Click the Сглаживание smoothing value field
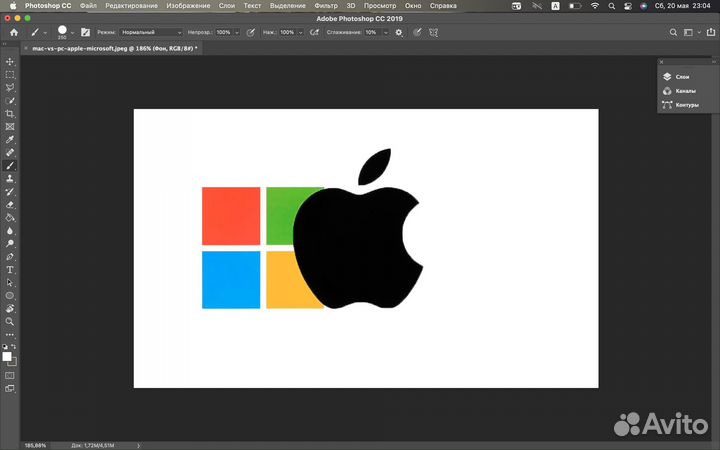The image size is (720, 450). pyautogui.click(x=373, y=32)
